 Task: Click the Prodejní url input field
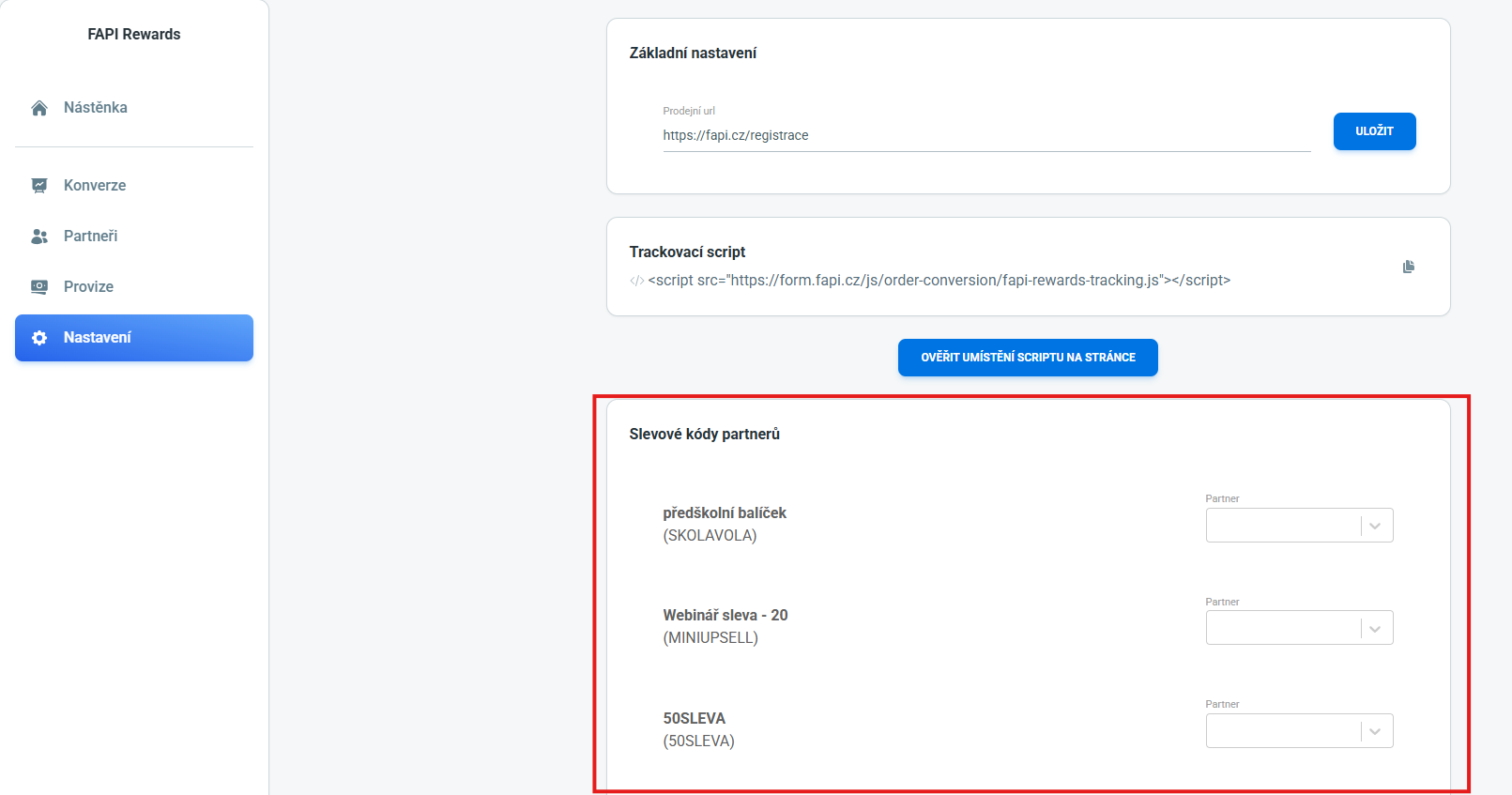pos(986,135)
